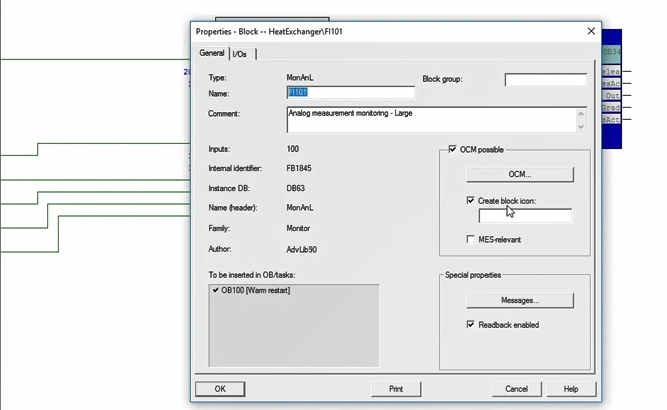Click the block icon name input field
Image resolution: width=667 pixels, height=410 pixels.
tap(525, 216)
